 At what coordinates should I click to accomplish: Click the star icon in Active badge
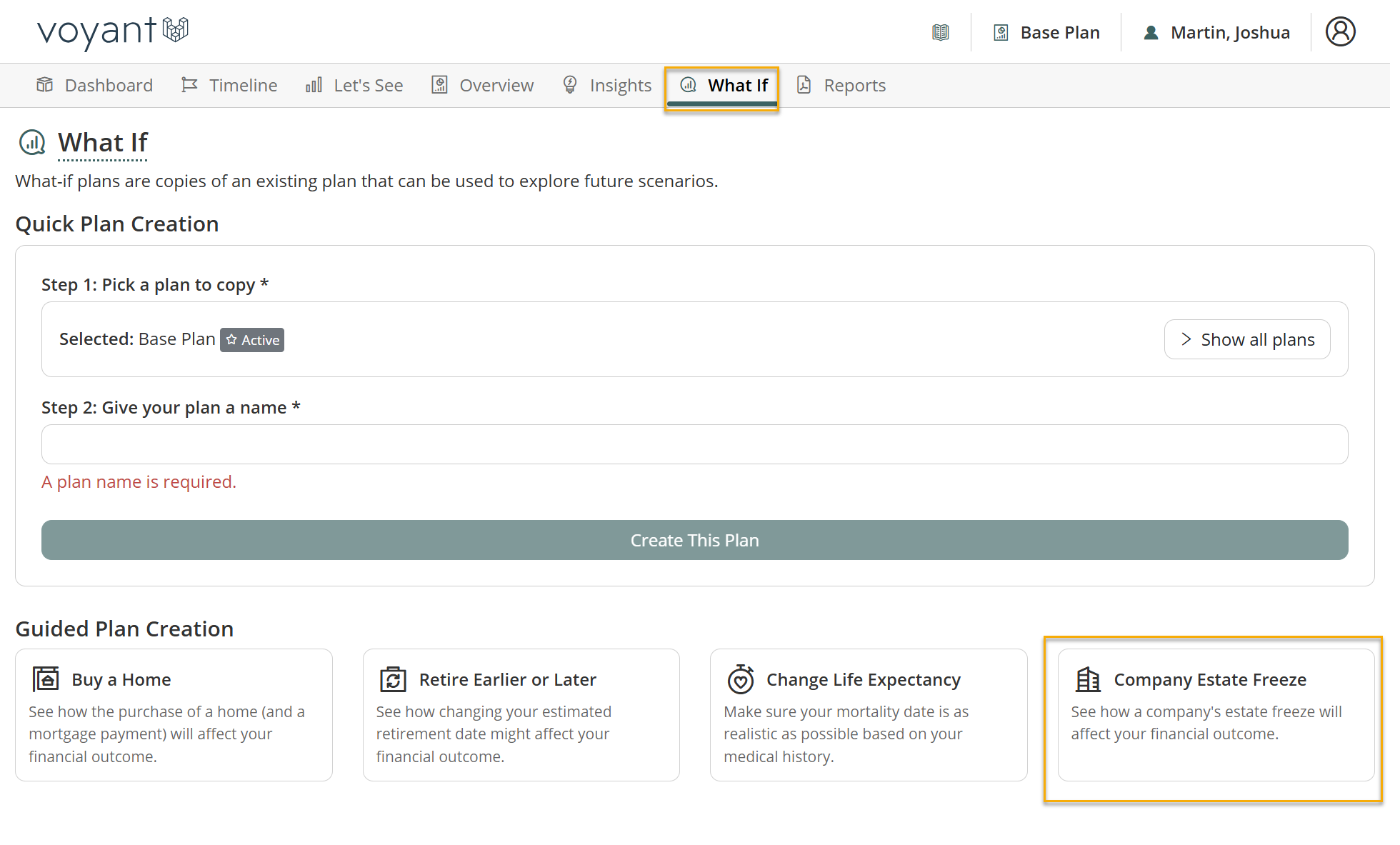231,340
